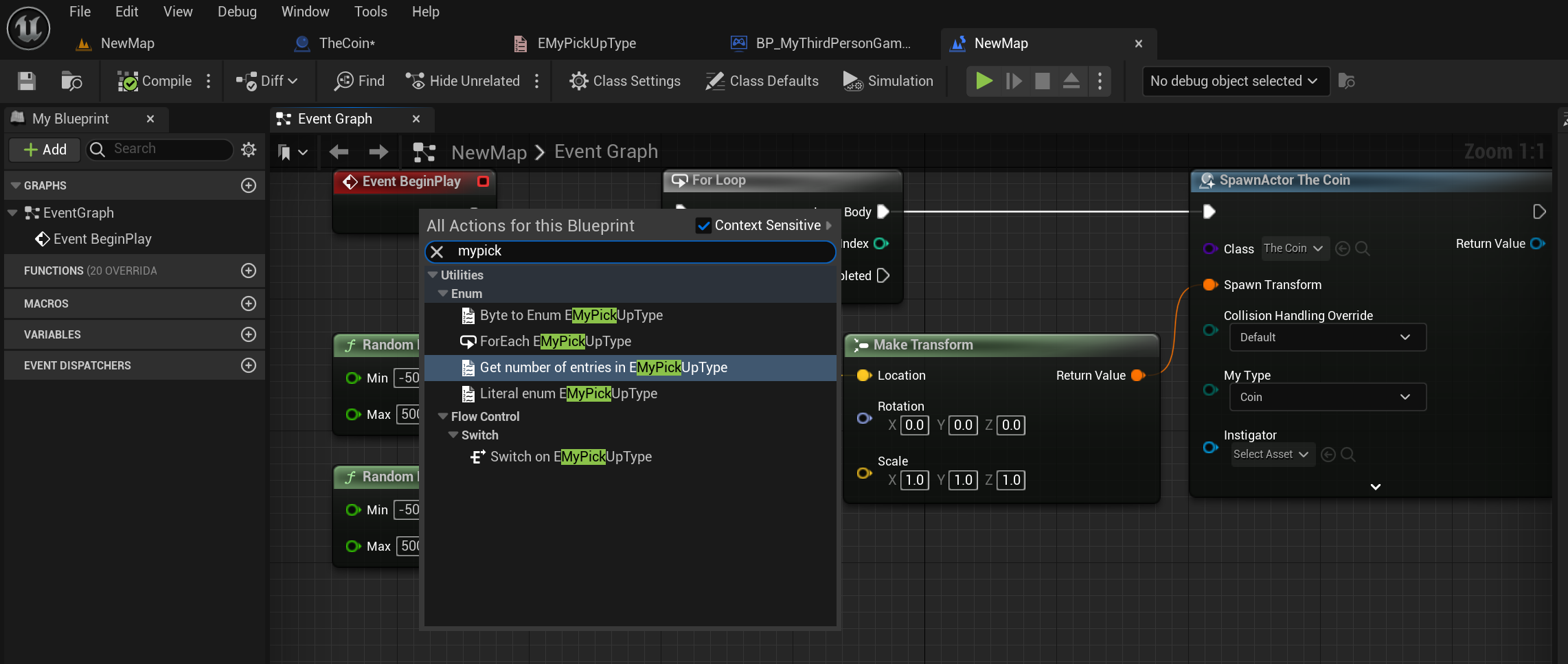Image resolution: width=1568 pixels, height=664 pixels.
Task: Open Browse to asset icon in toolbar
Action: [71, 81]
